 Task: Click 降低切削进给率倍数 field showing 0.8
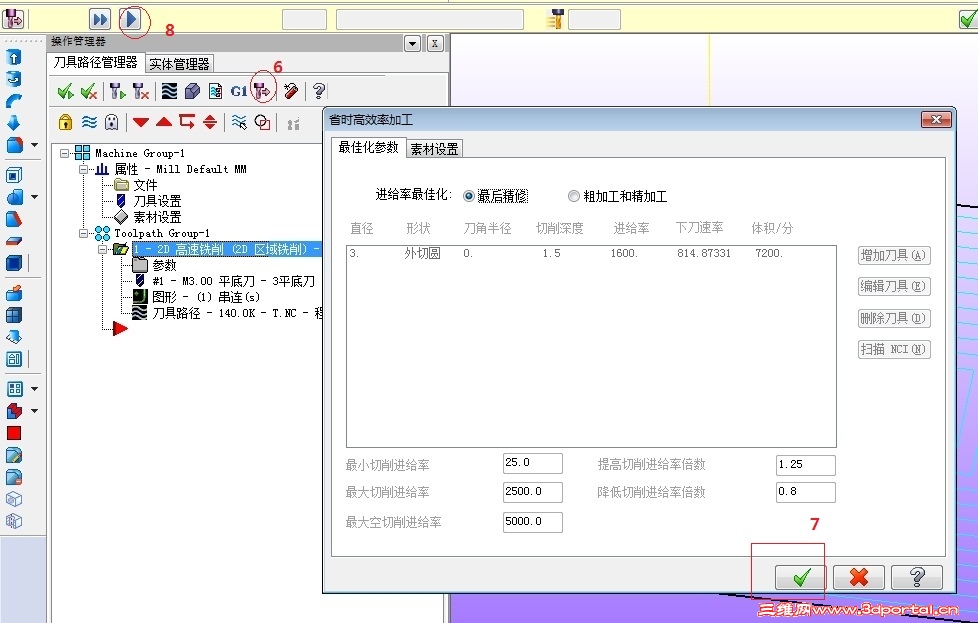coord(806,492)
